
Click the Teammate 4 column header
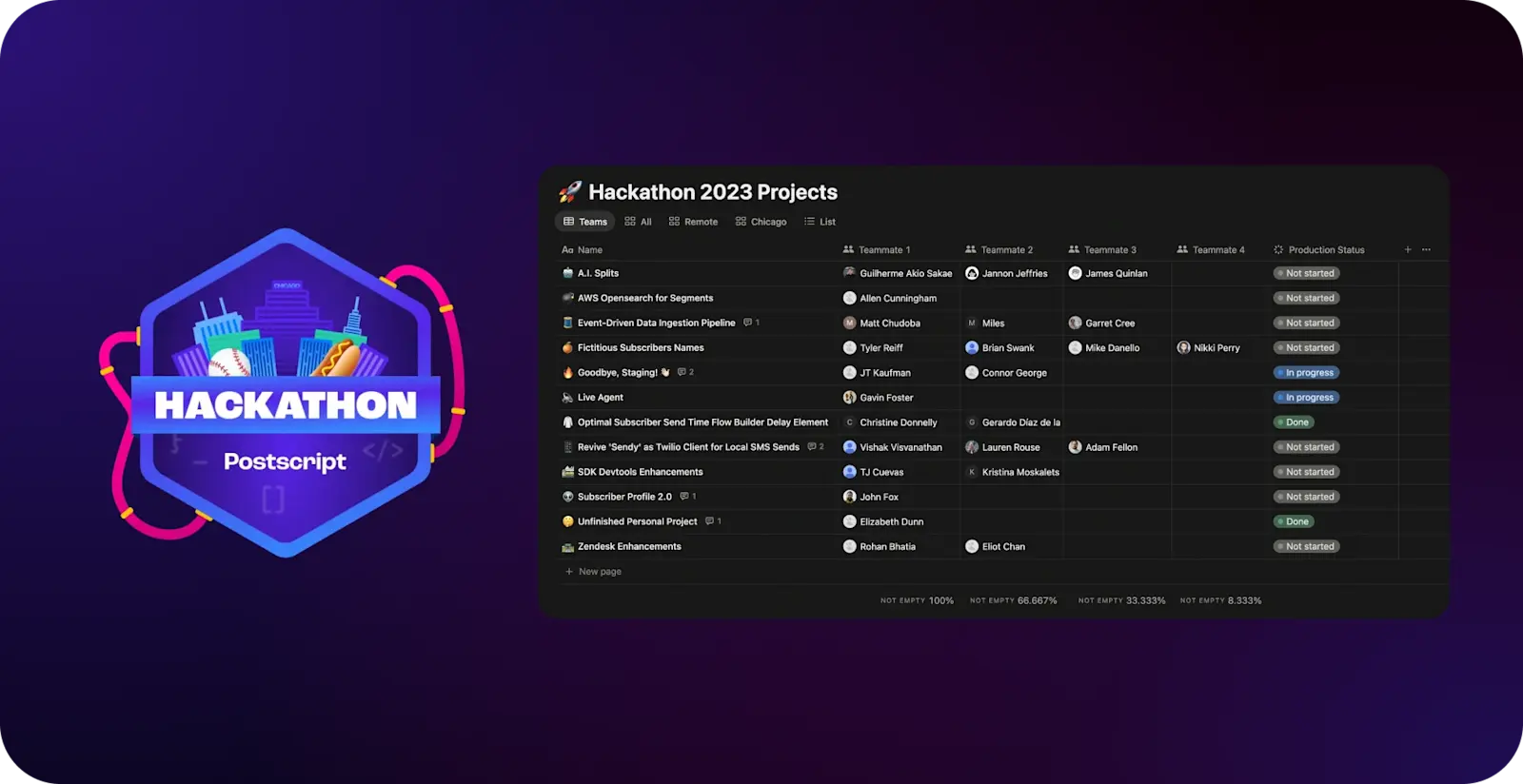pos(1211,250)
